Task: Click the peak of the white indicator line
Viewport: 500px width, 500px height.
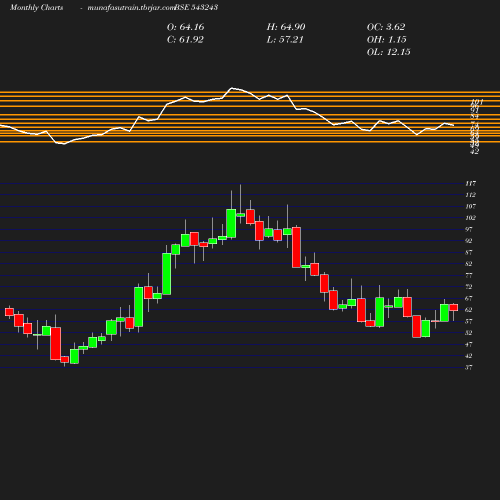Action: [x=232, y=88]
